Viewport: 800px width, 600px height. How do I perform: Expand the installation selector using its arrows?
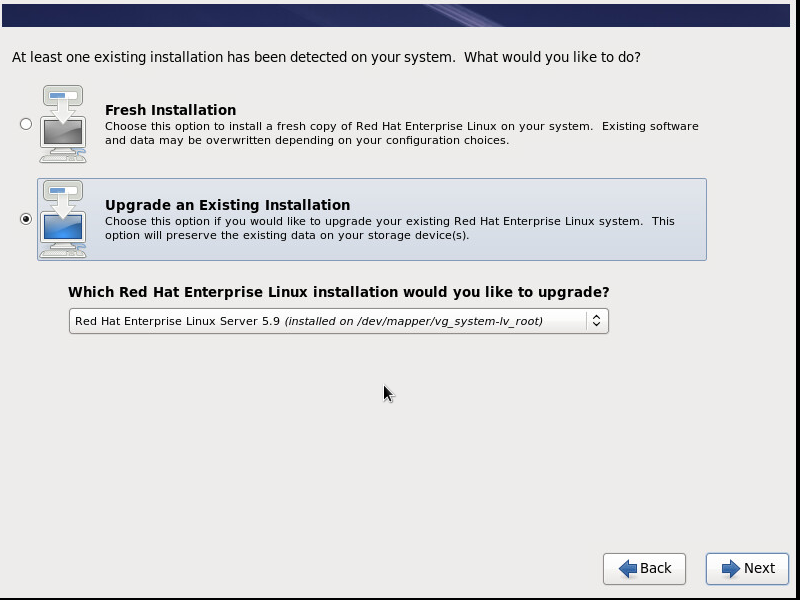(596, 321)
